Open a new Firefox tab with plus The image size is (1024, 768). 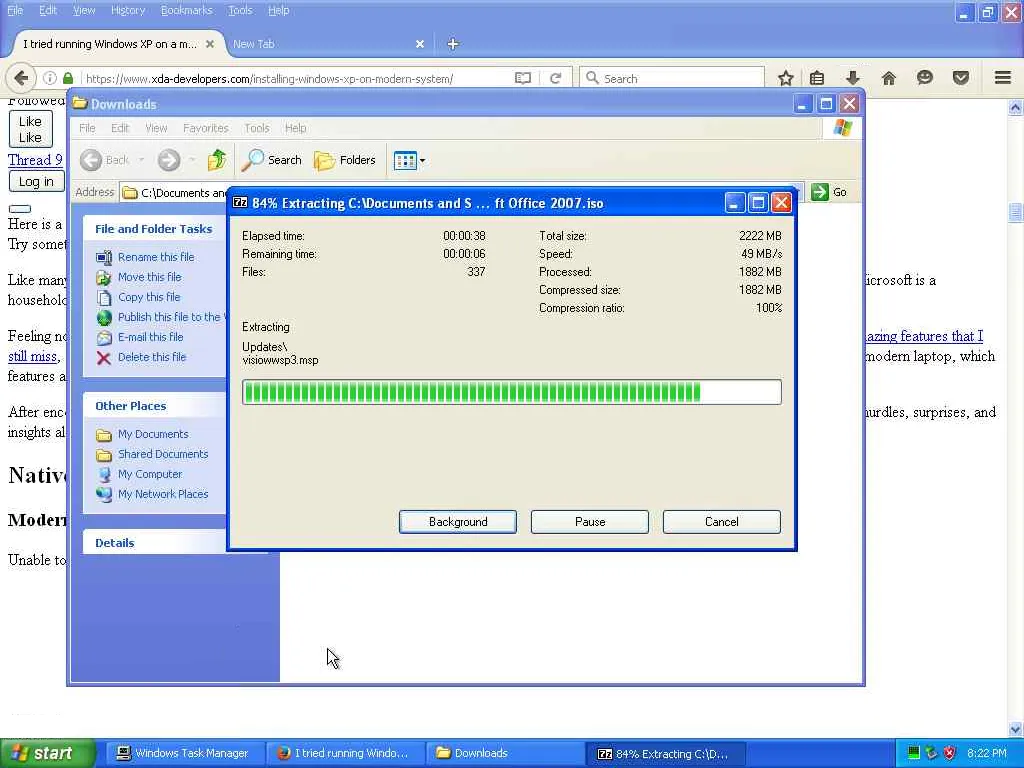[453, 44]
